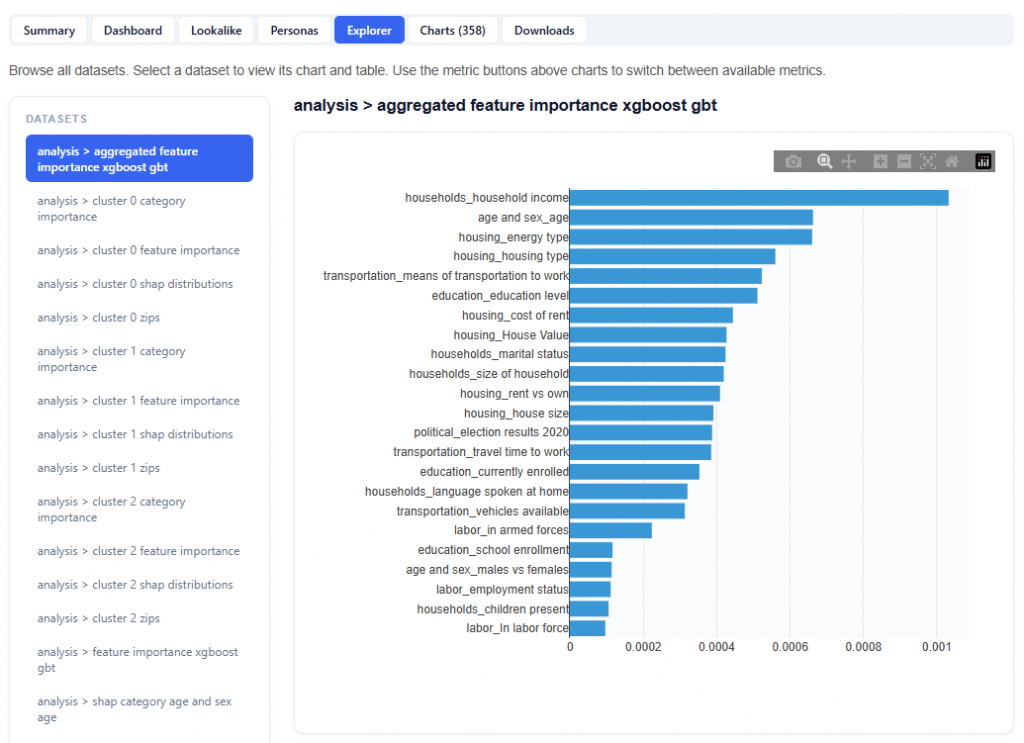Click the Autoscale chart icon
Image resolution: width=1024 pixels, height=743 pixels.
928,161
